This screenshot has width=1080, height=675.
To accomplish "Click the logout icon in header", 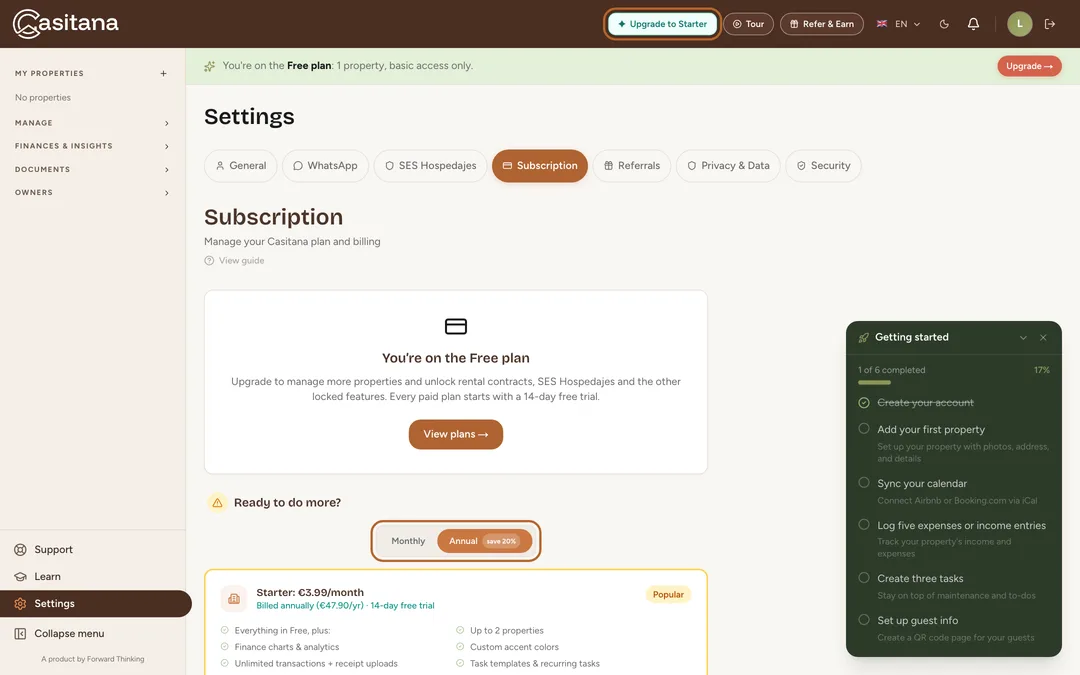I will pyautogui.click(x=1050, y=24).
